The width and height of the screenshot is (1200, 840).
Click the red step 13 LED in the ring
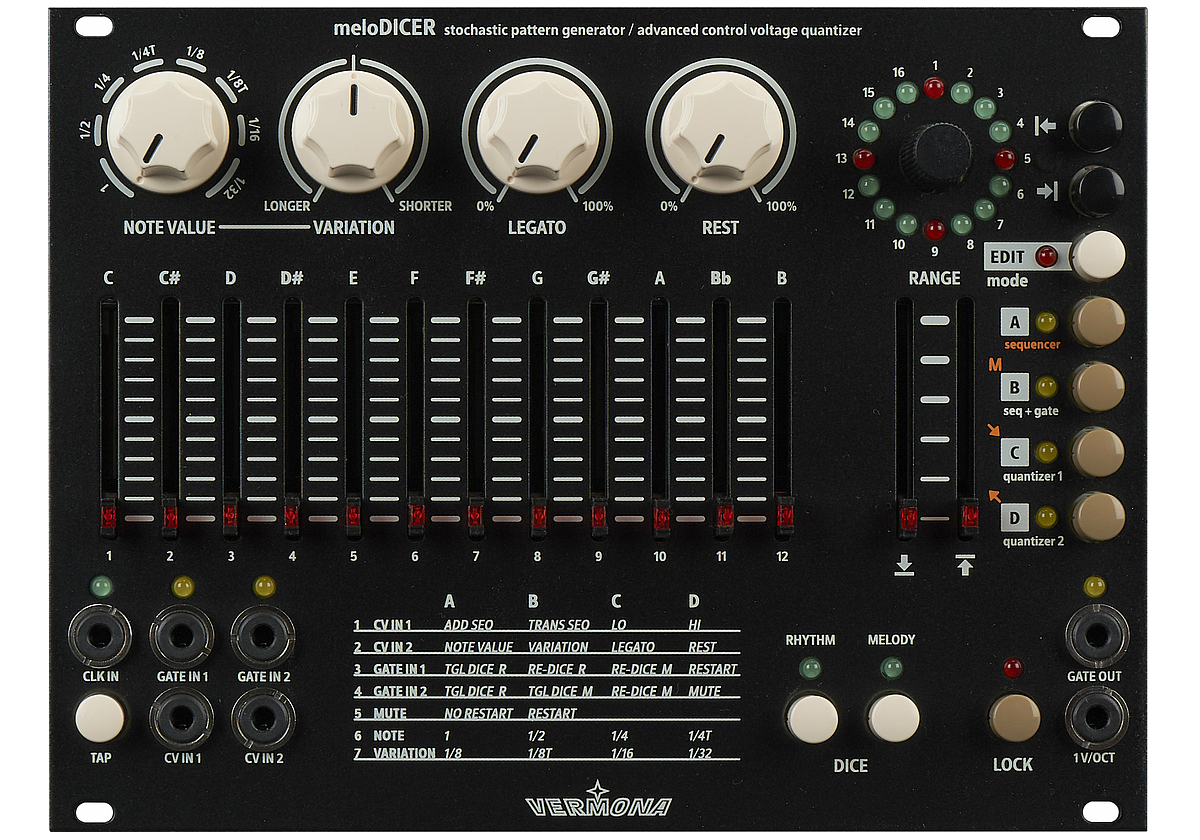[x=865, y=158]
